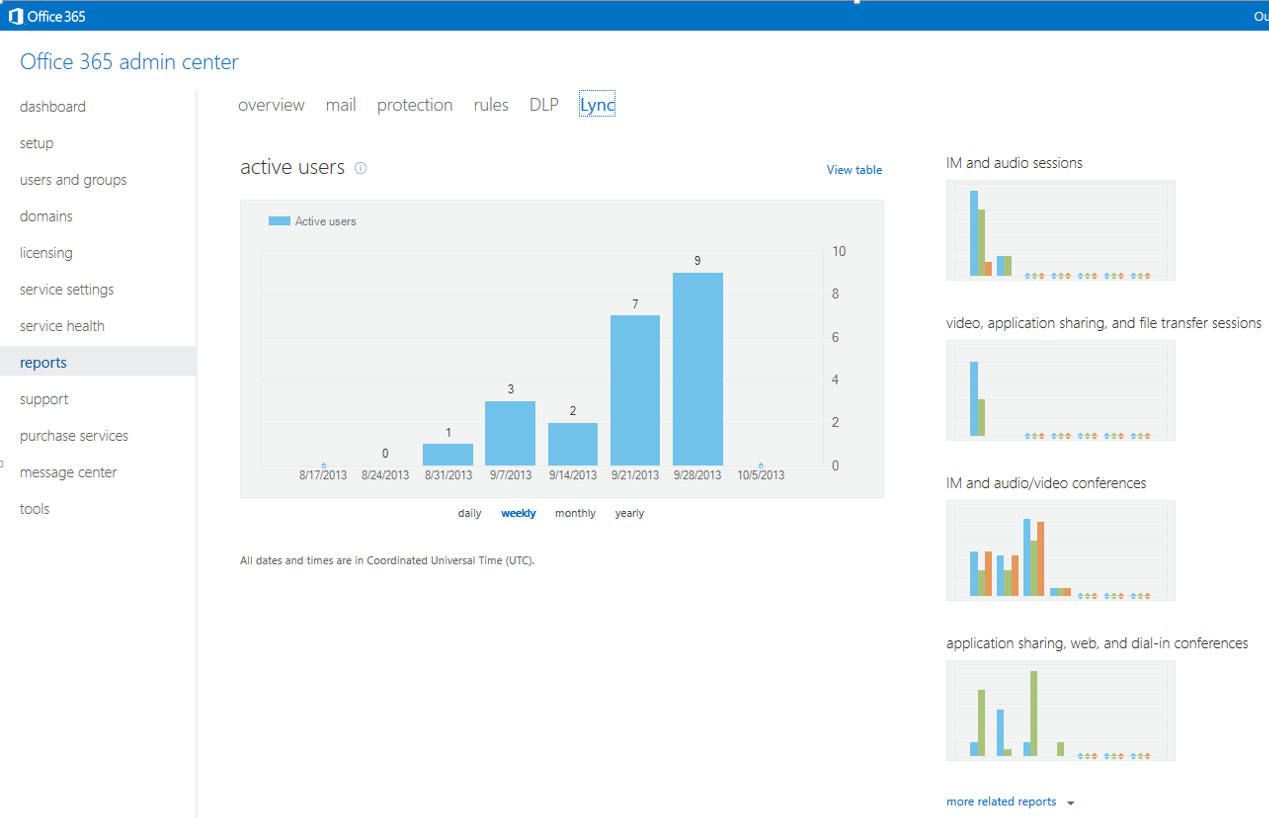Switch chart to yearly view
Viewport: 1269px width, 818px height.
(629, 513)
